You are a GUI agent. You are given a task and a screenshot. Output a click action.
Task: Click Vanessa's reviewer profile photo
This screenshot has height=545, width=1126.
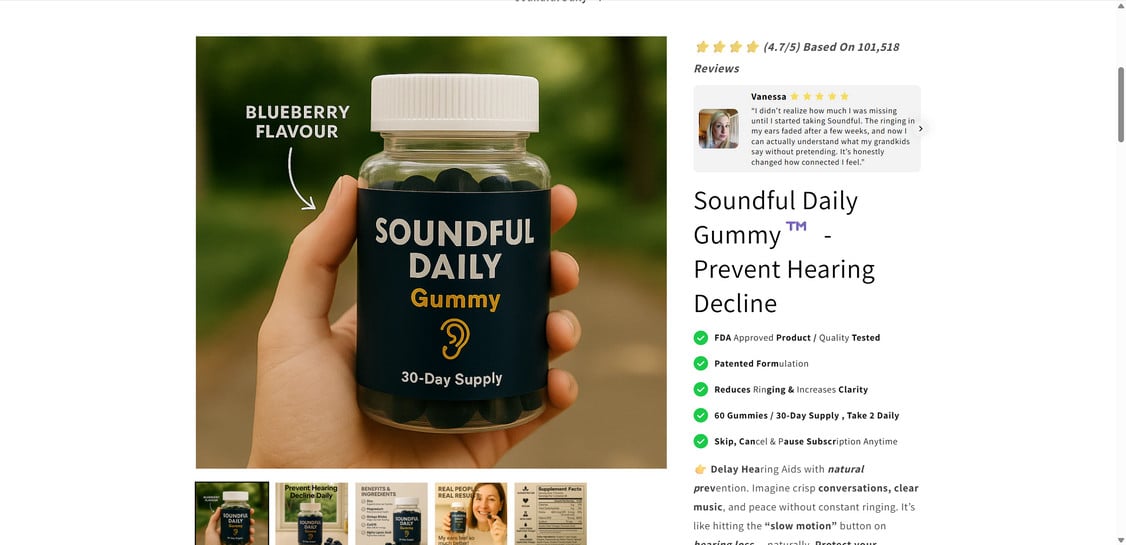pos(719,129)
